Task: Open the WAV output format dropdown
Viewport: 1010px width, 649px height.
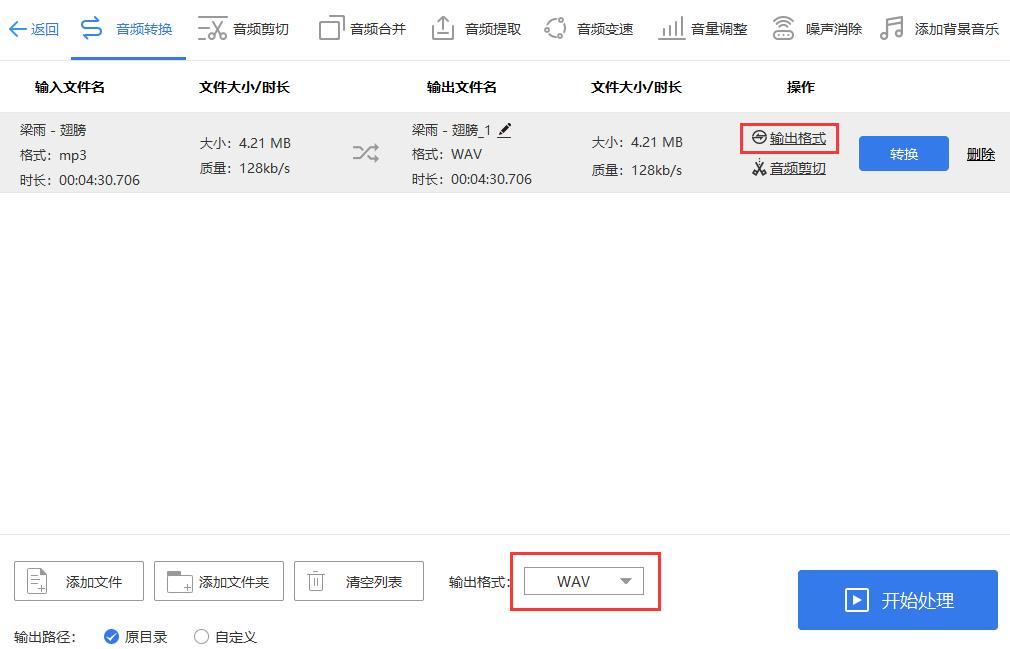Action: click(x=584, y=580)
